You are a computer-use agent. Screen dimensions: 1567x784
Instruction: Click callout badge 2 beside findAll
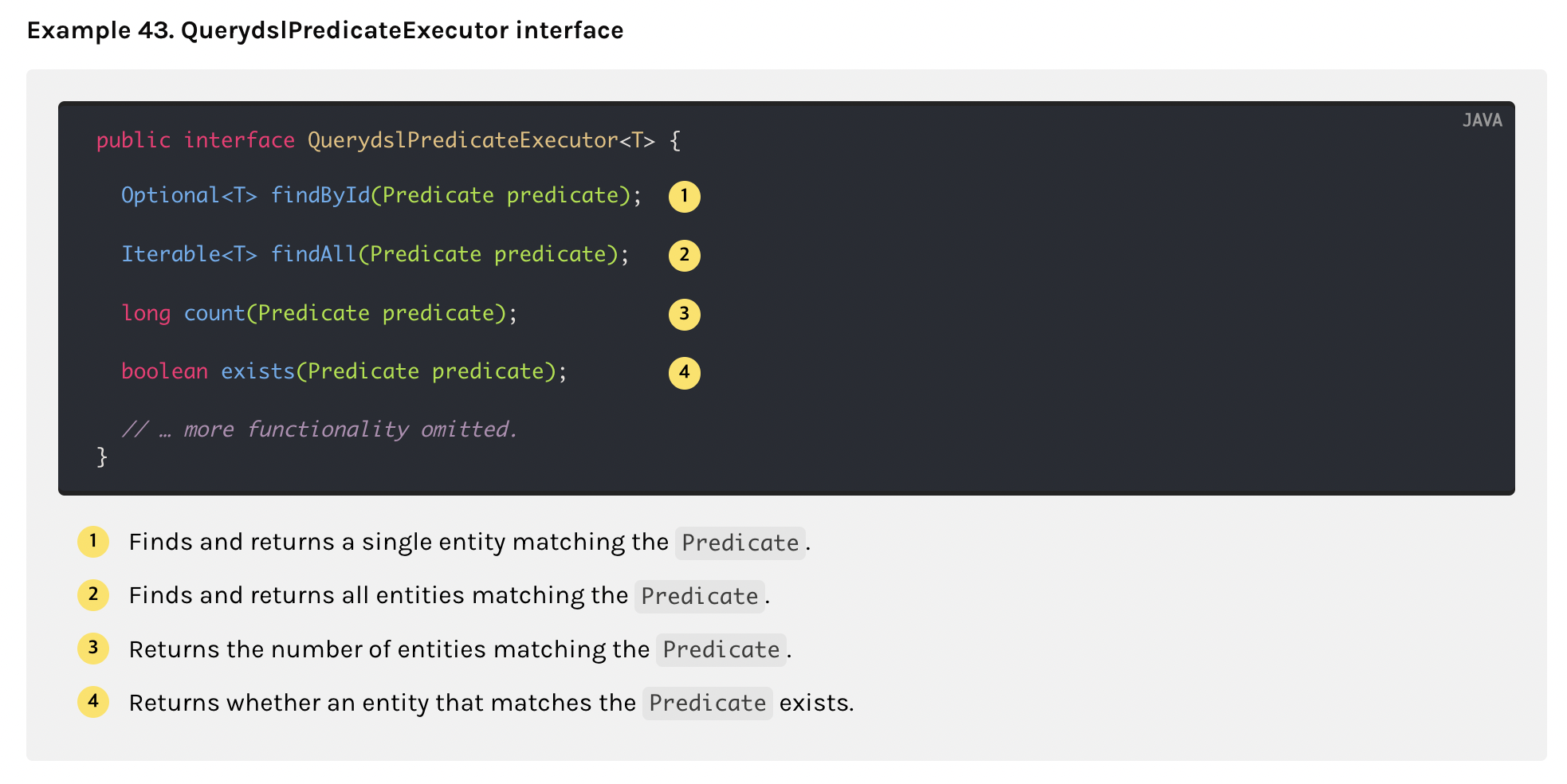[684, 256]
